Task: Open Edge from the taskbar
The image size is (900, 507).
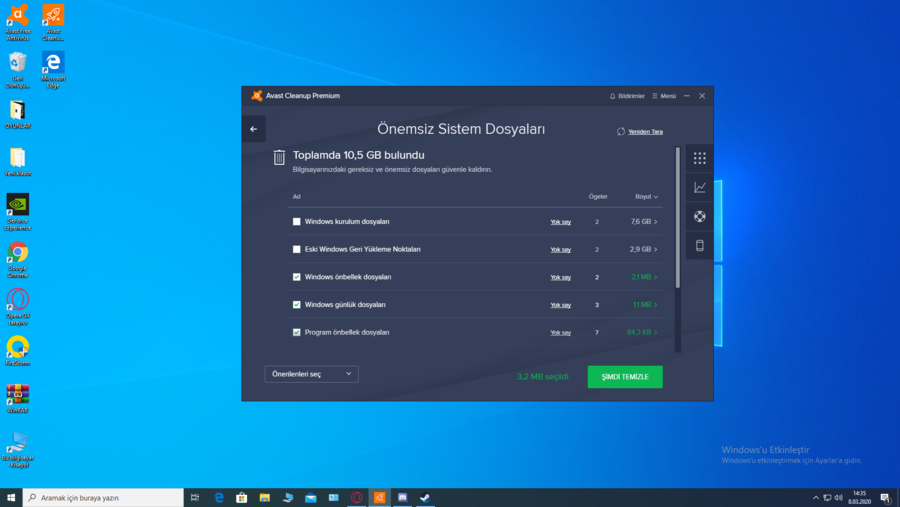Action: coord(219,498)
